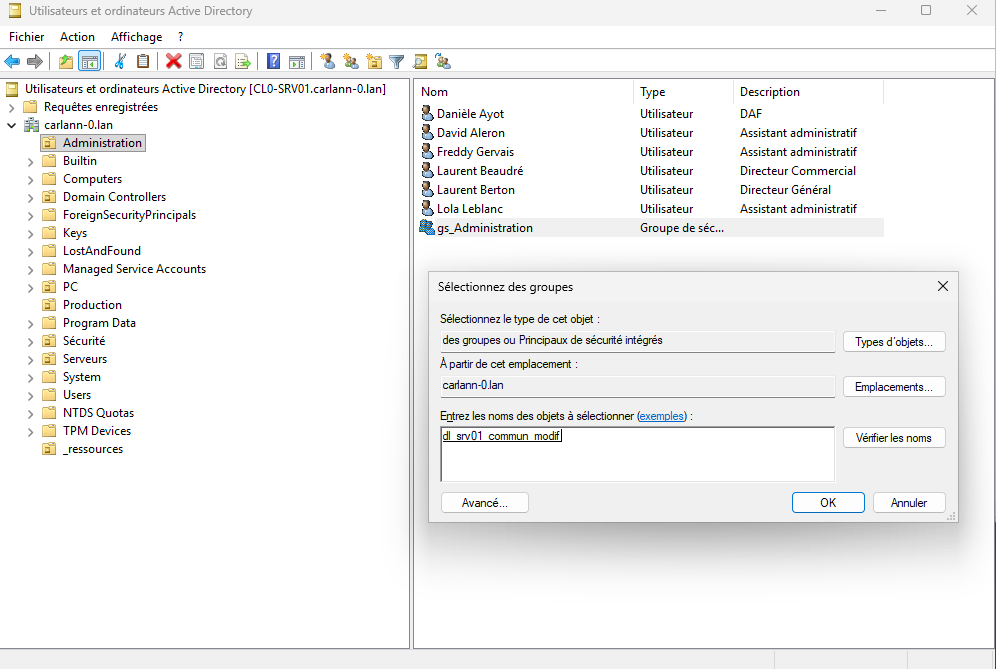Open Properties from the toolbar
The width and height of the screenshot is (996, 669).
point(197,62)
